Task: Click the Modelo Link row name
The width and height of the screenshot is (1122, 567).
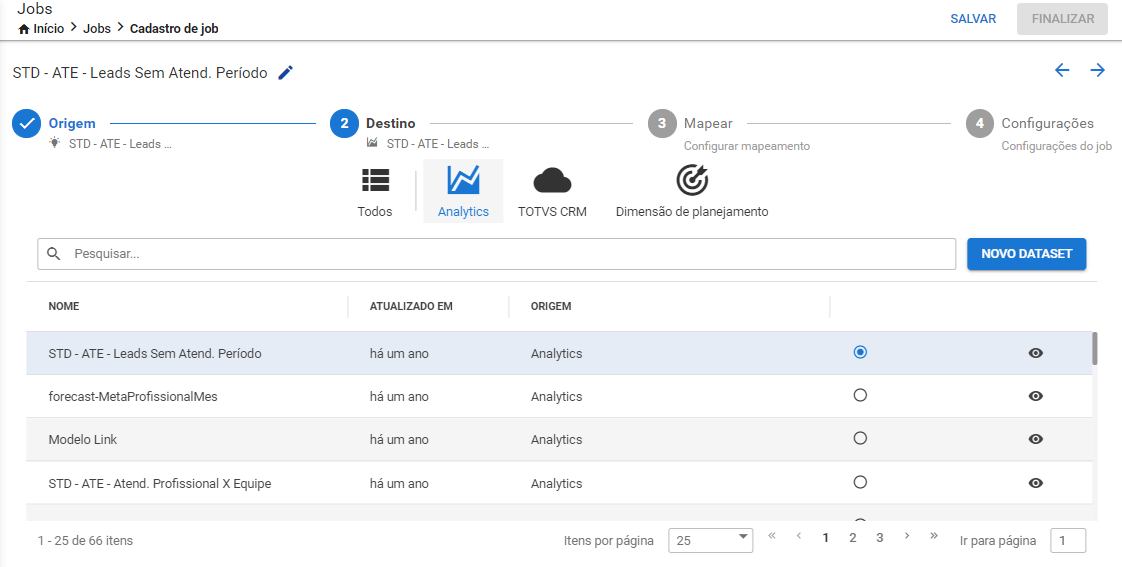Action: tap(83, 439)
